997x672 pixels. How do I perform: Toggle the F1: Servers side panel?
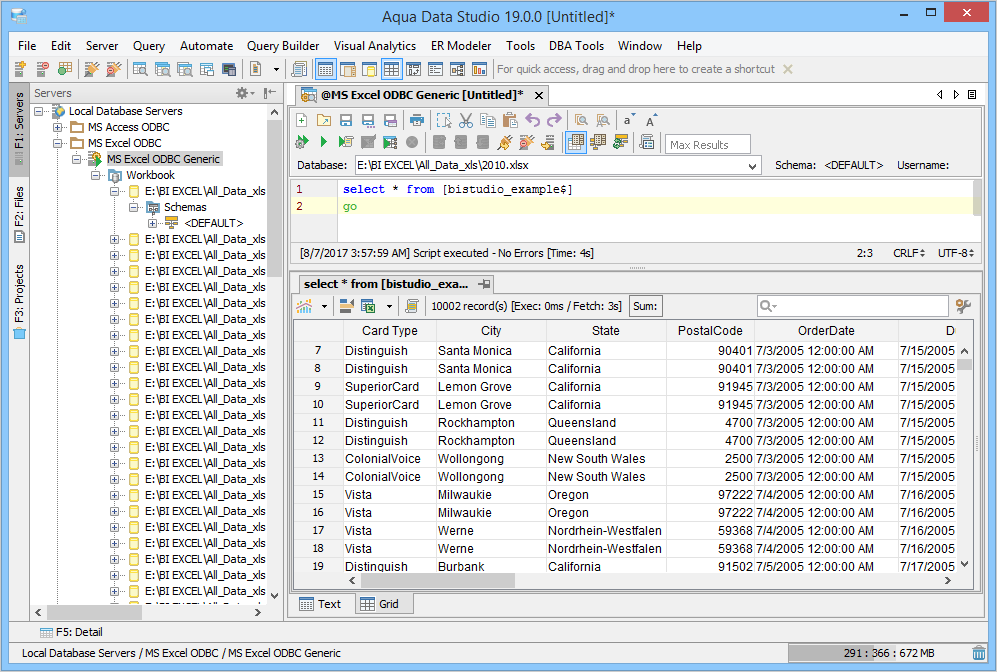pos(19,127)
